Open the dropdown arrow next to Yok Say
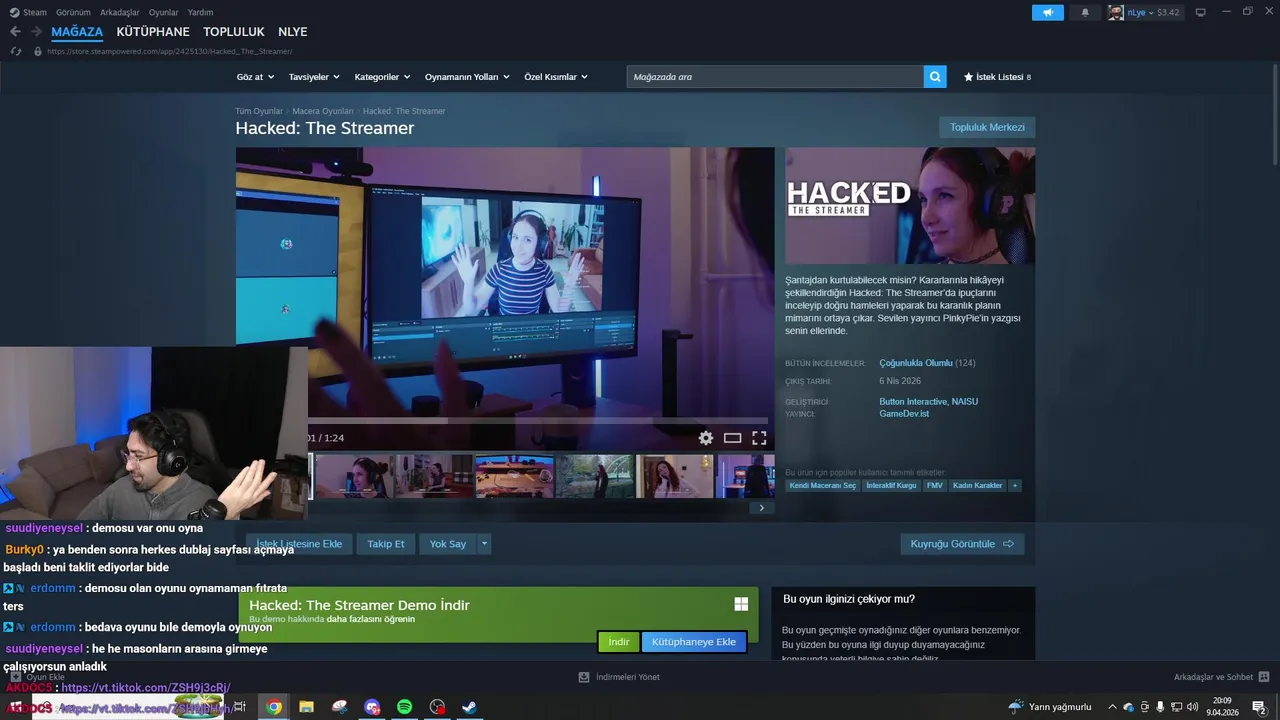 (484, 544)
